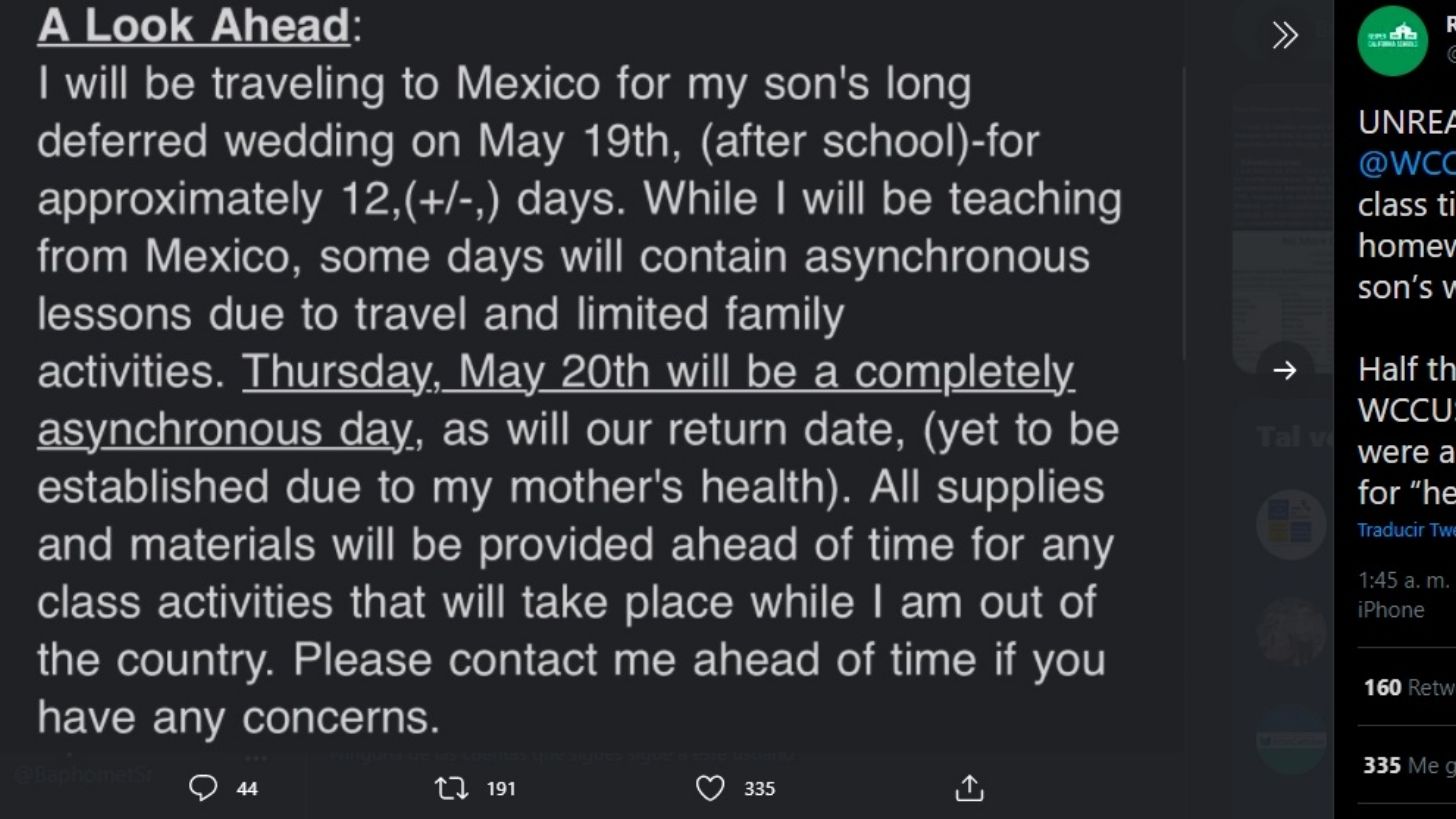
Task: View the 160 Retweets list
Action: (x=1409, y=687)
